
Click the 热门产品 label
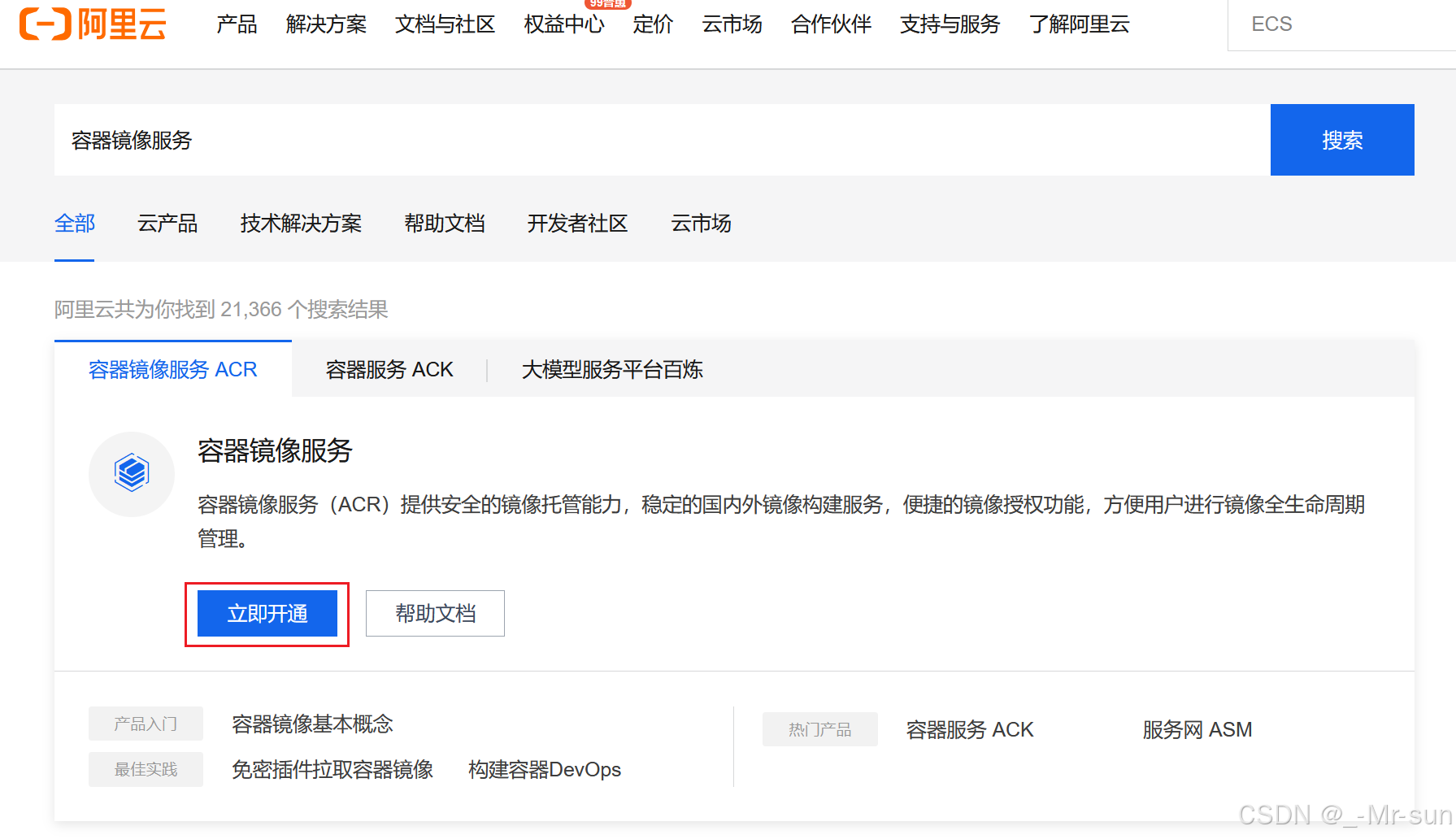tap(820, 729)
